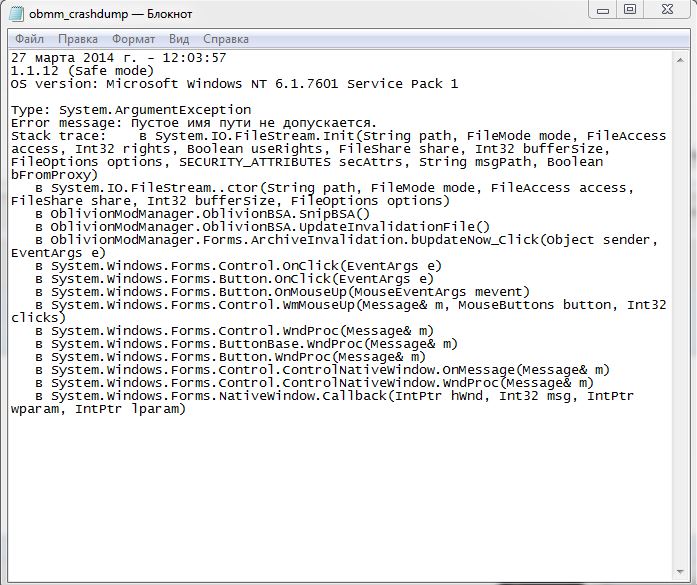The width and height of the screenshot is (697, 585).
Task: Click the 'OblivionBSA.UpdateInvalidationFile()' line
Action: pos(262,227)
